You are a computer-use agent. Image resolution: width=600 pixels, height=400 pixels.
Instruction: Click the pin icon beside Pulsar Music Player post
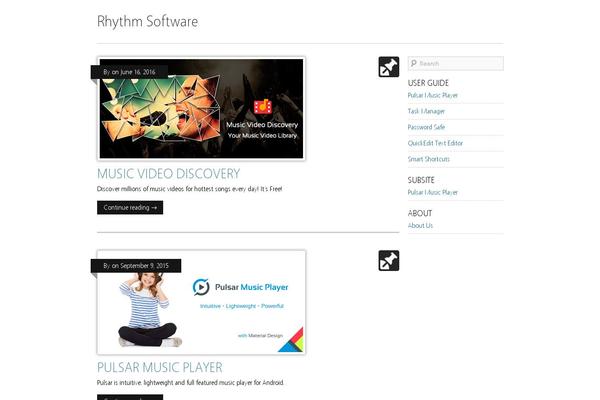tap(388, 261)
